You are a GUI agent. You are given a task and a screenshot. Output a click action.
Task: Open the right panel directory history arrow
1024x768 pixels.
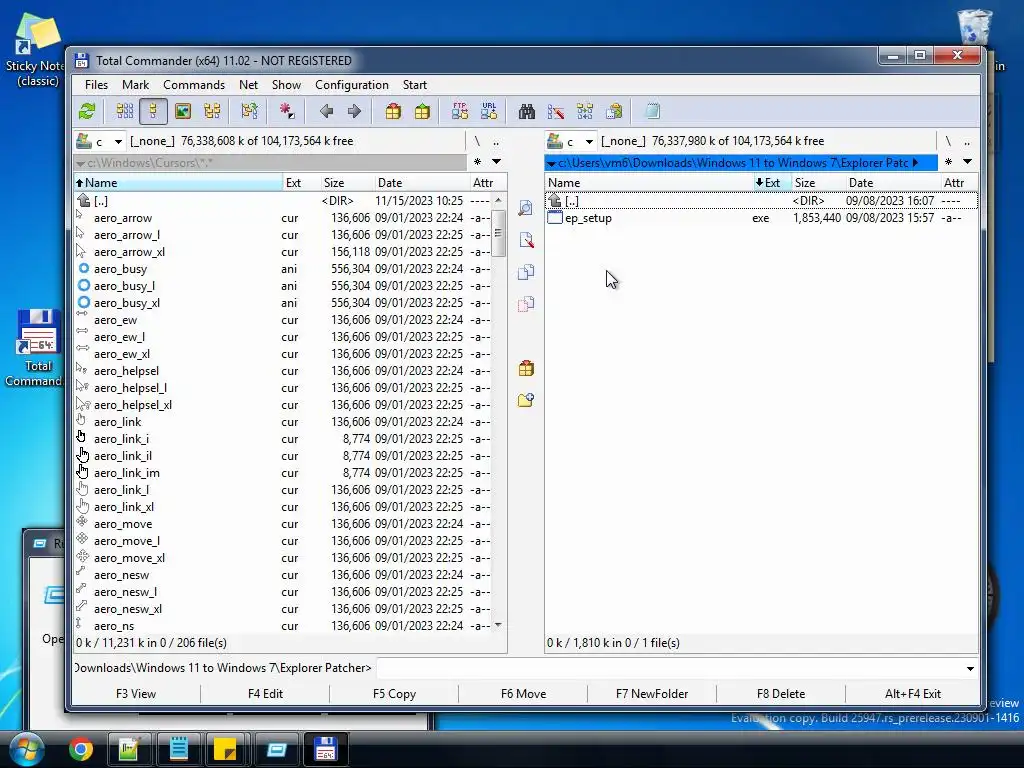pyautogui.click(x=967, y=162)
